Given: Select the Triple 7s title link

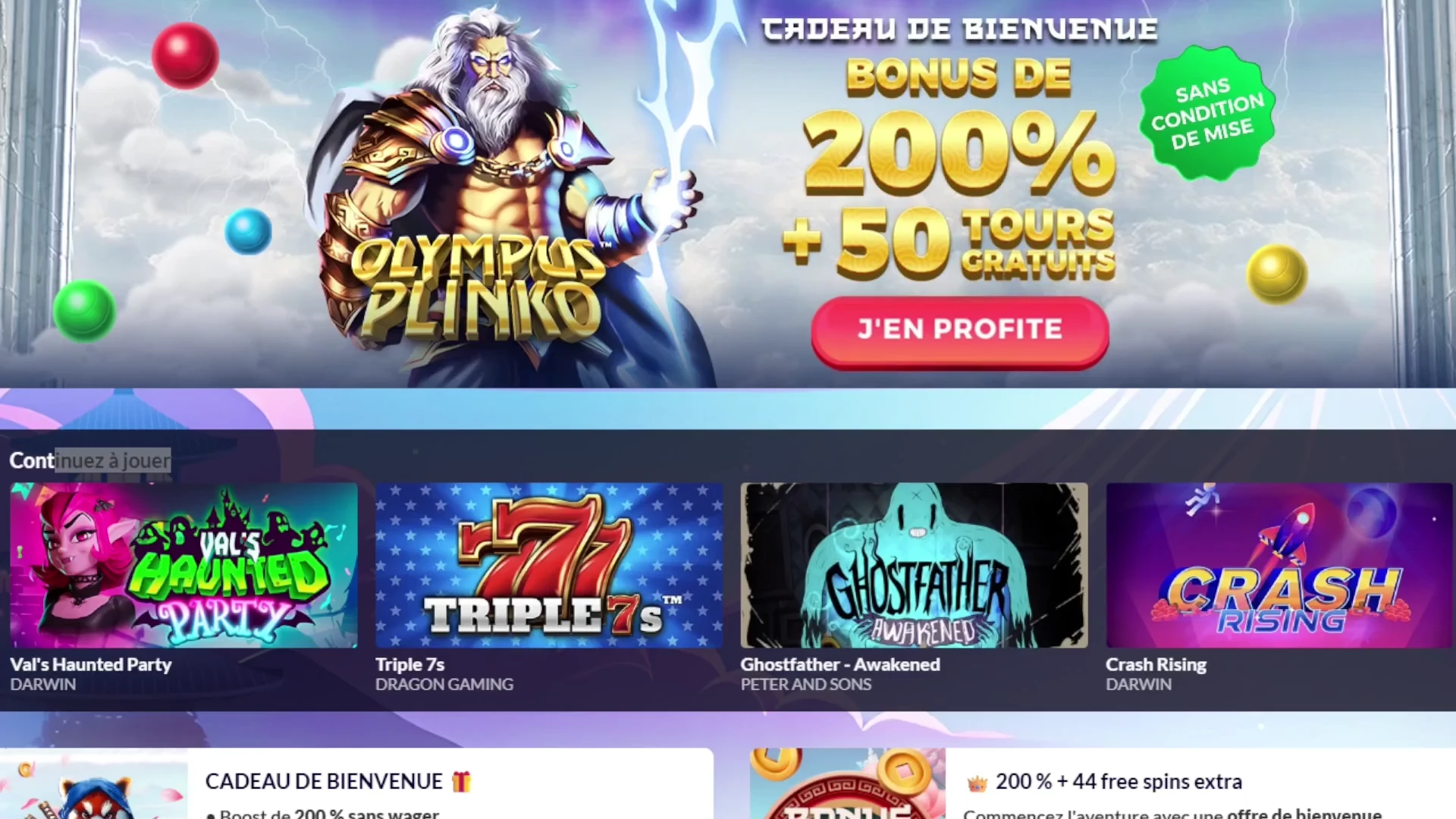Looking at the screenshot, I should pyautogui.click(x=409, y=664).
